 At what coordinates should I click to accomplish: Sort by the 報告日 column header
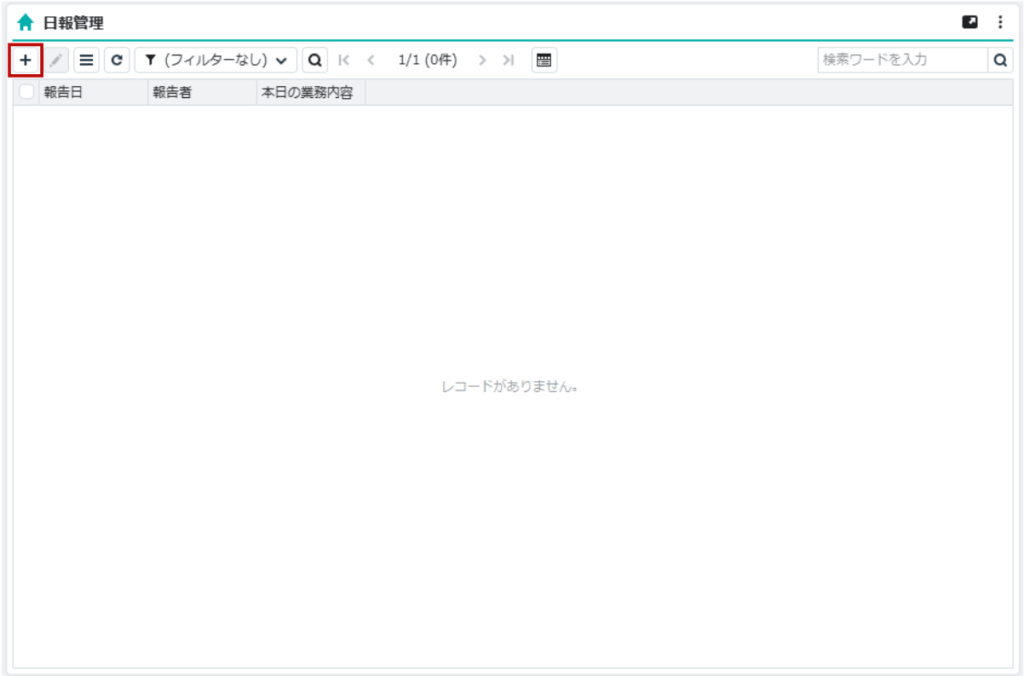coord(92,92)
